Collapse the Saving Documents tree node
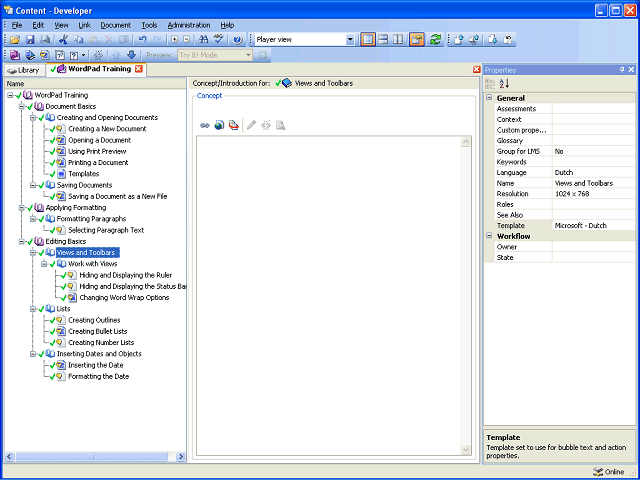The width and height of the screenshot is (640, 480). (x=33, y=185)
